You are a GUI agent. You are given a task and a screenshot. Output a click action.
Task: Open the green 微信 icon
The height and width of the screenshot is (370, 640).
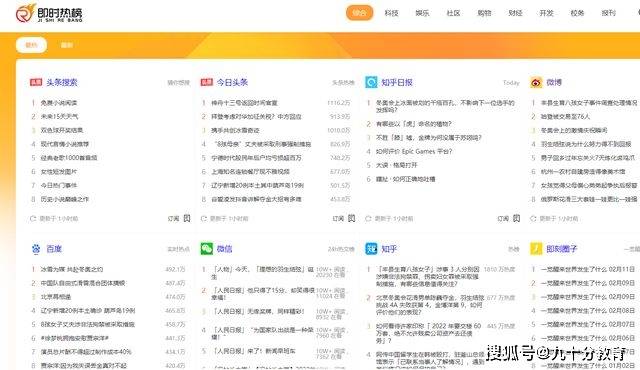pyautogui.click(x=207, y=249)
